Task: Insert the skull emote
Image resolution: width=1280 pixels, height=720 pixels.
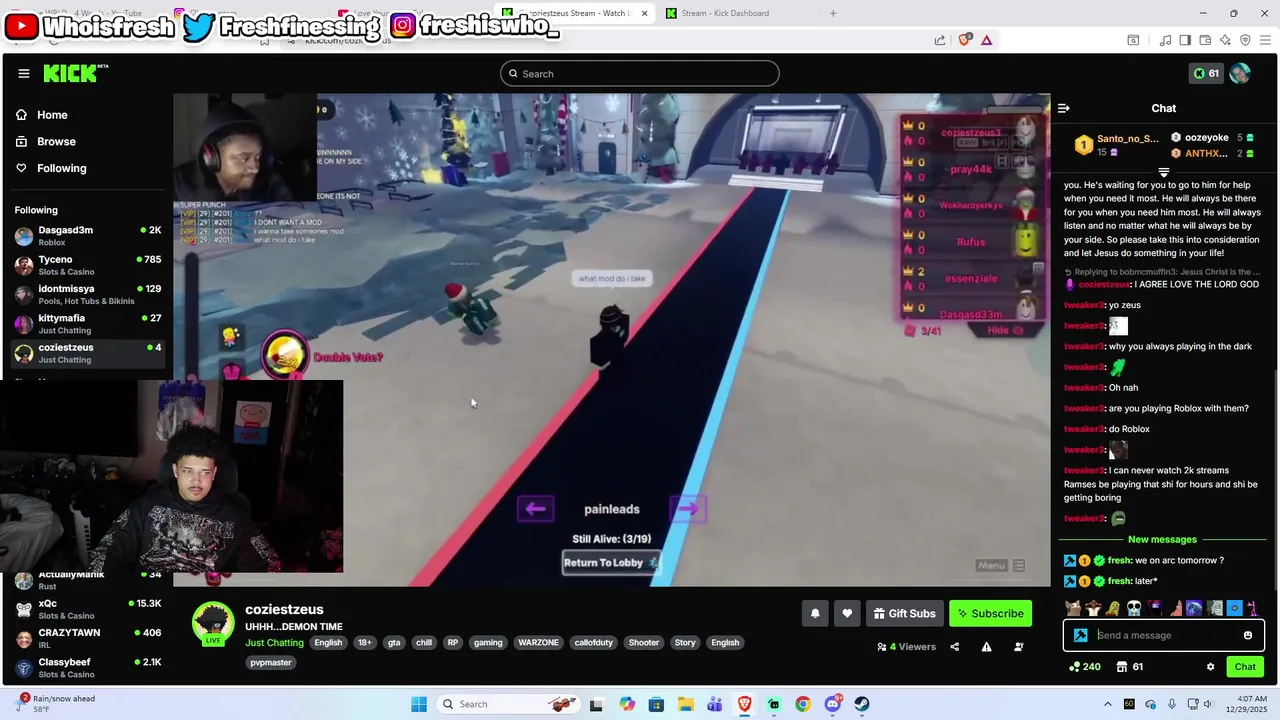Action: (x=1133, y=608)
